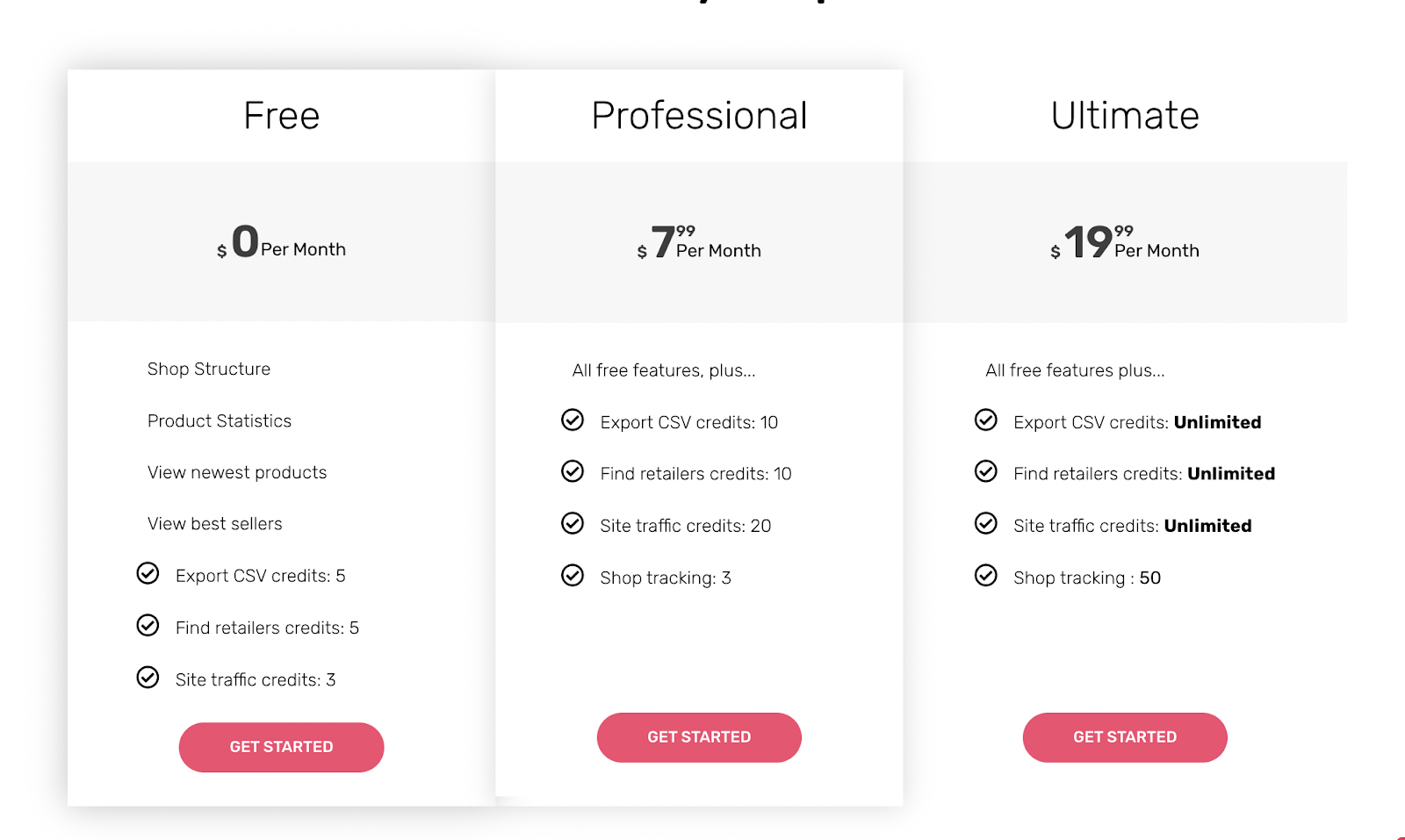Click the checkmark icon beside Export CSV credits: 5

(148, 573)
